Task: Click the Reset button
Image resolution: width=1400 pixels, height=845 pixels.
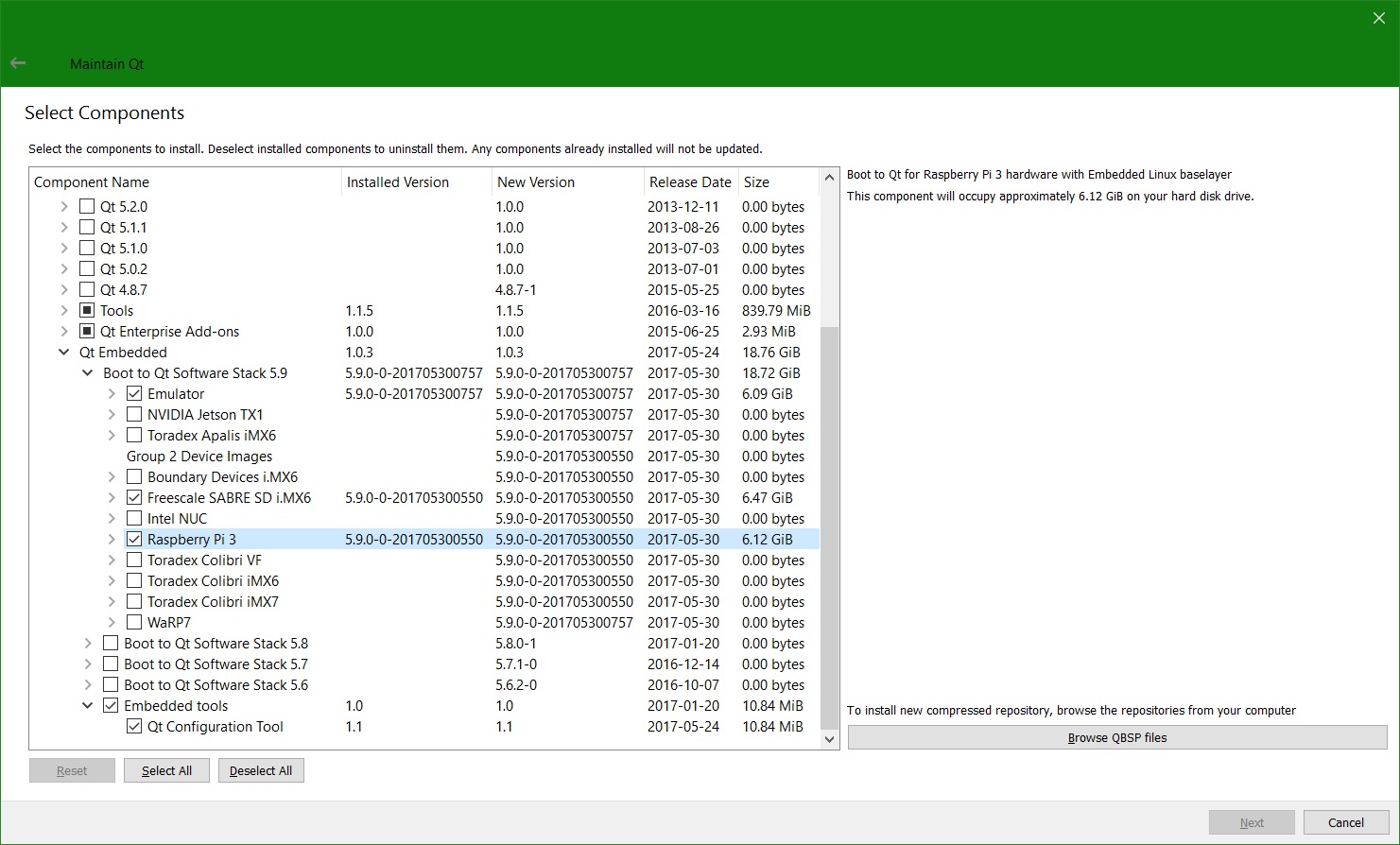Action: click(x=72, y=770)
